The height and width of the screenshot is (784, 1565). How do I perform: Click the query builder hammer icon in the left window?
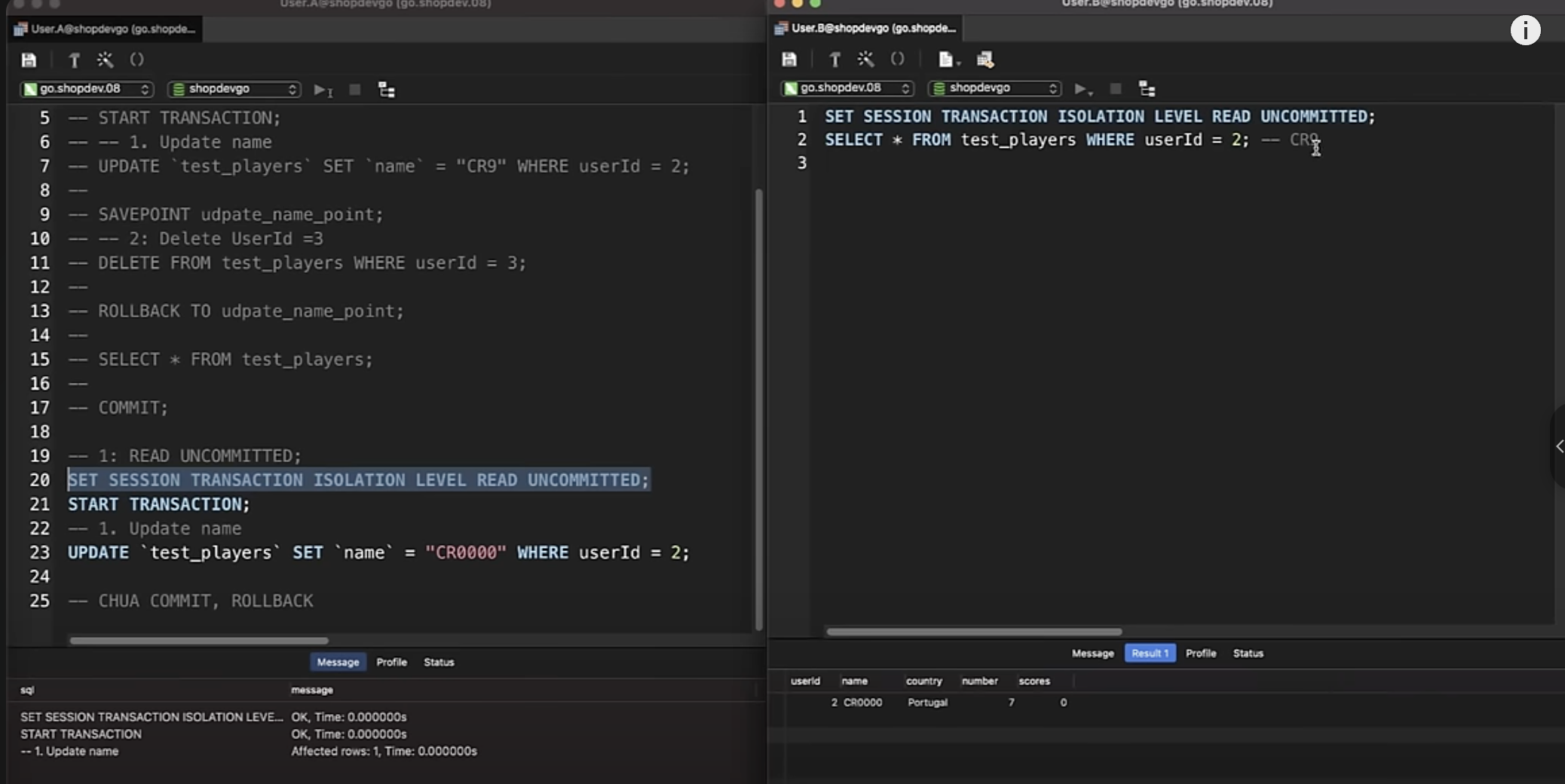coord(74,60)
